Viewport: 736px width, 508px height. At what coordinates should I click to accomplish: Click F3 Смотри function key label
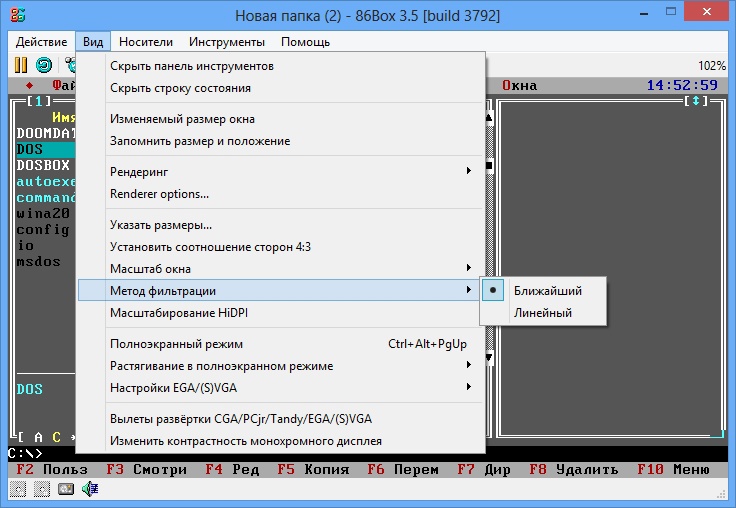(x=146, y=470)
